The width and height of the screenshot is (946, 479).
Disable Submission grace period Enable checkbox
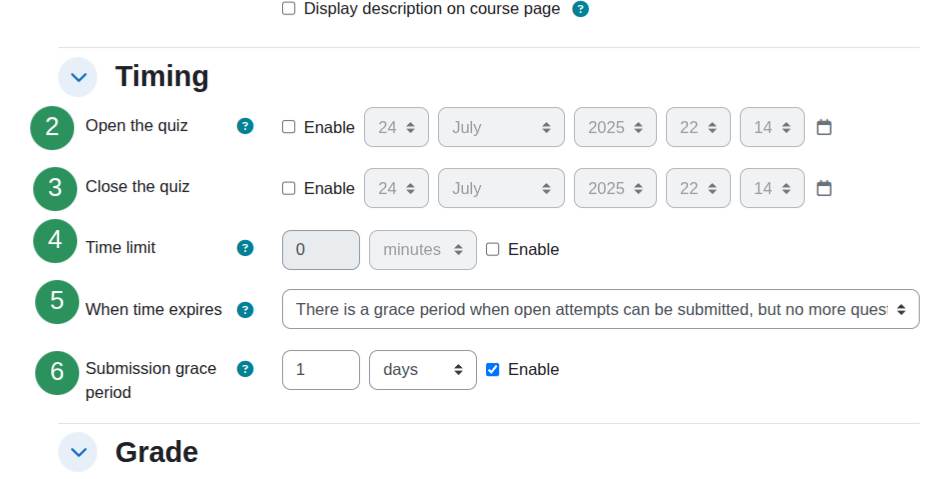click(x=493, y=369)
